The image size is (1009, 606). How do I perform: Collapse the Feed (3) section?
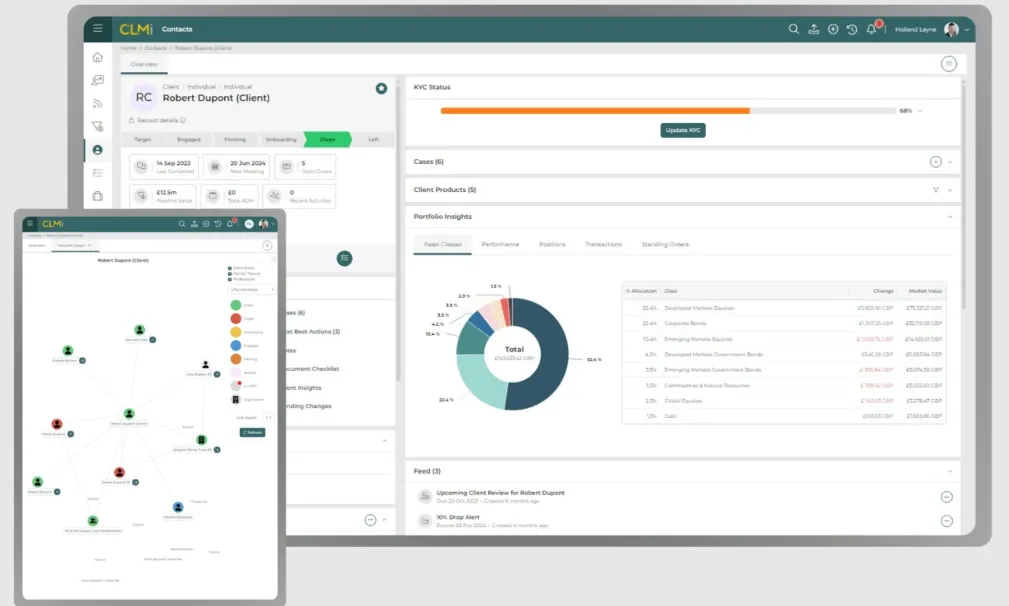950,472
